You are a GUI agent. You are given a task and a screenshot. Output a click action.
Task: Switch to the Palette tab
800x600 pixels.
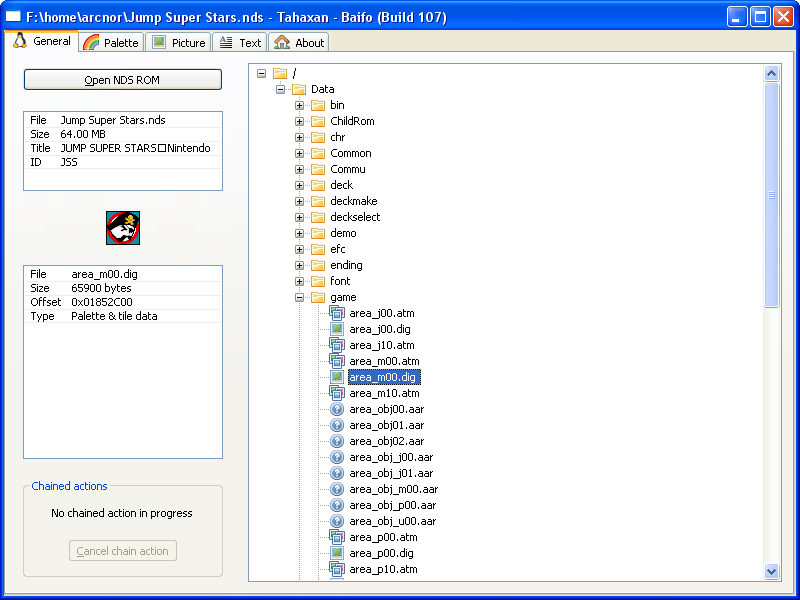pyautogui.click(x=112, y=42)
